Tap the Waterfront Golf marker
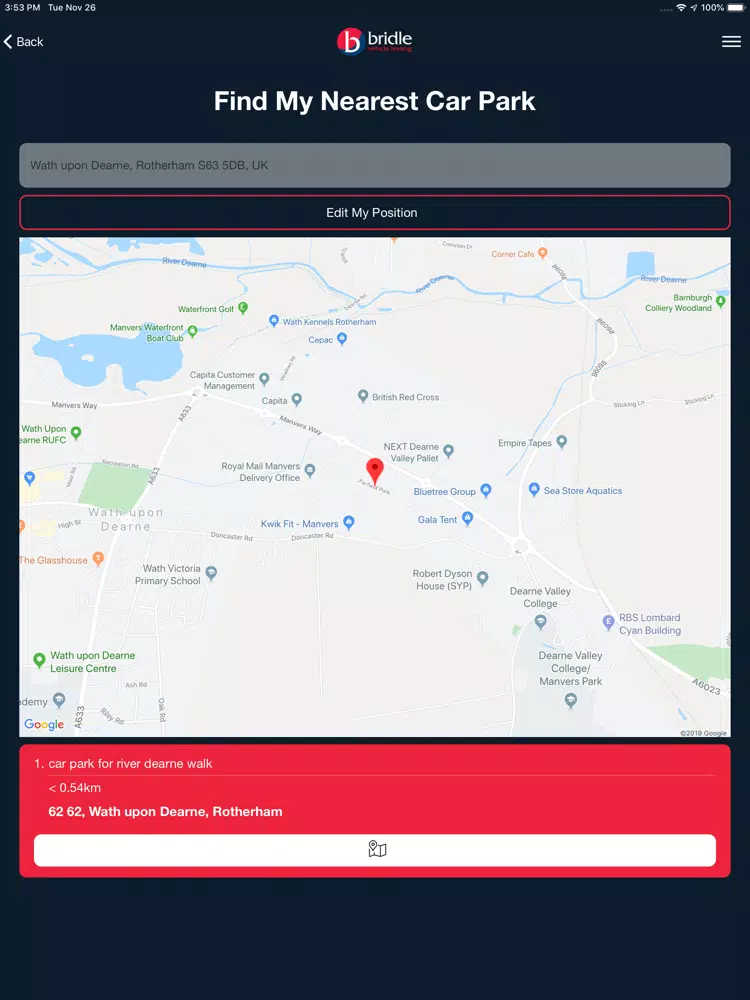Screen dimensions: 750x1000 click(243, 308)
